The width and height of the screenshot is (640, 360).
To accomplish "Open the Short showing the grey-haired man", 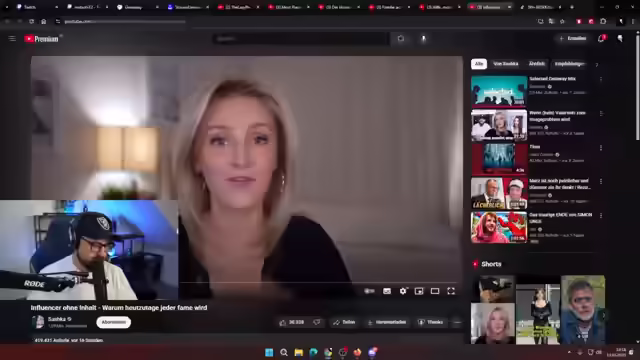I will click(582, 309).
